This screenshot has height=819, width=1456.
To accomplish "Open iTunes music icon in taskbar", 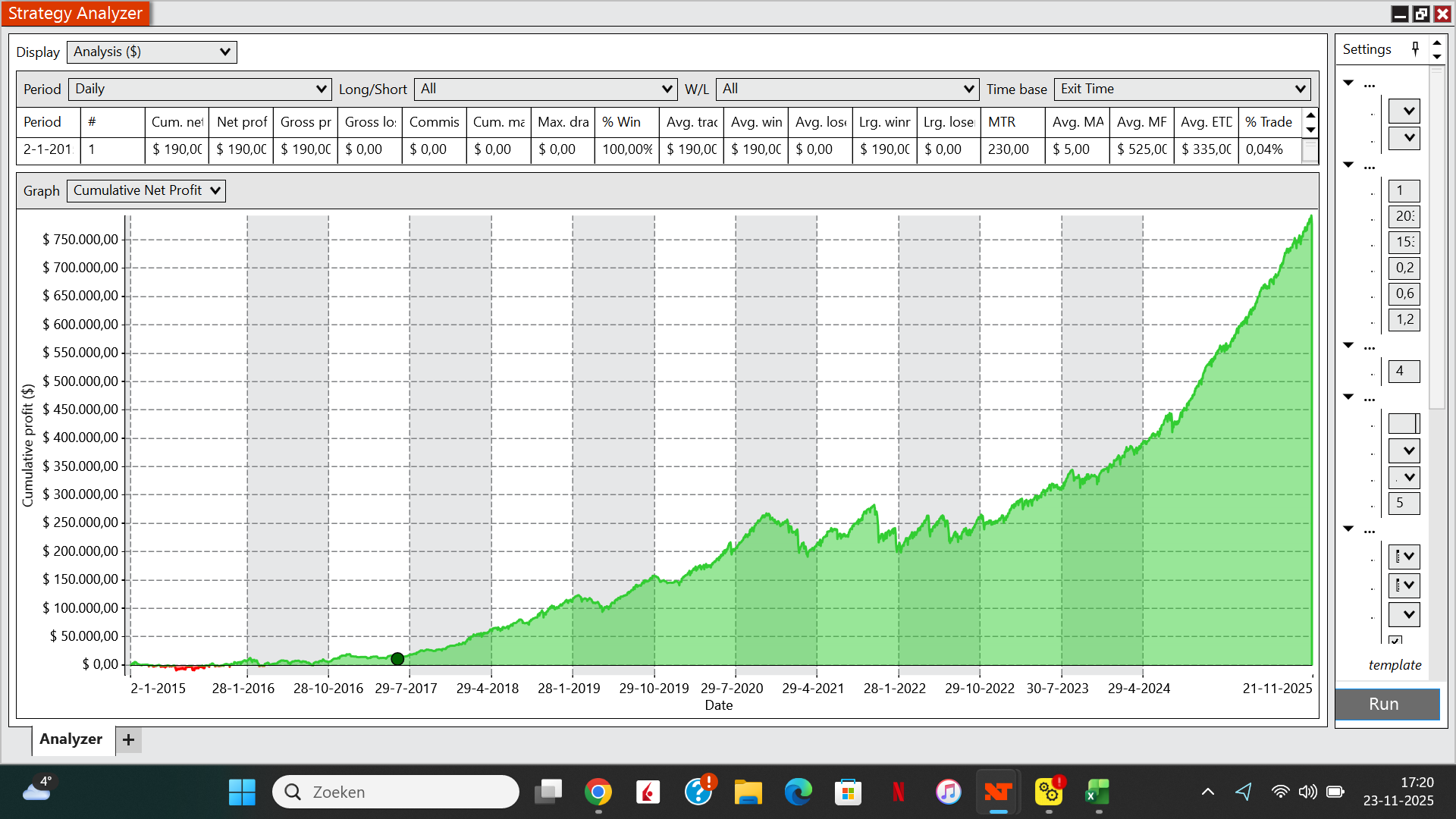I will pyautogui.click(x=948, y=792).
